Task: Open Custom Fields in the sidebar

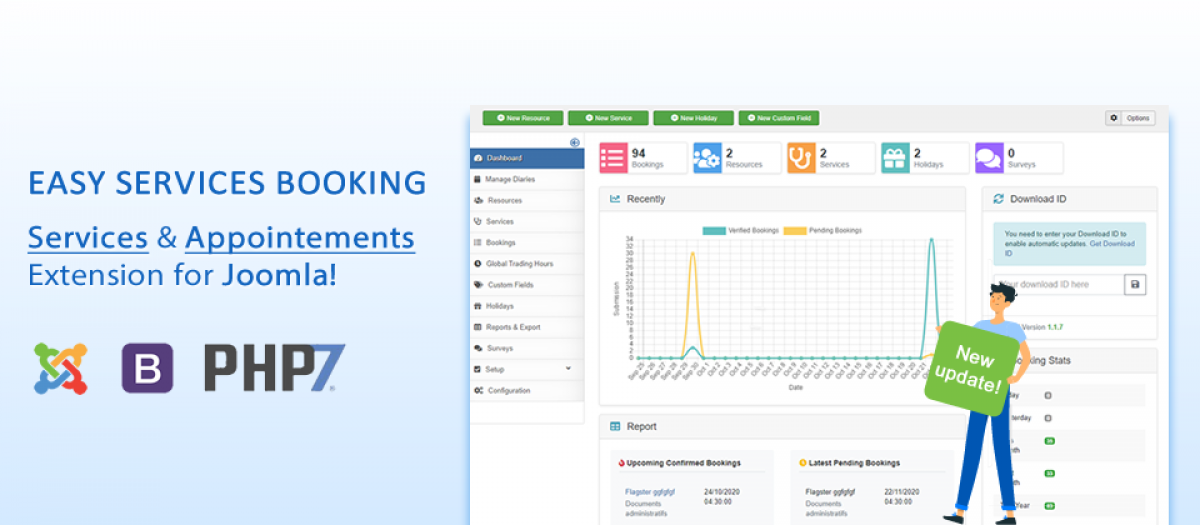Action: 527,285
